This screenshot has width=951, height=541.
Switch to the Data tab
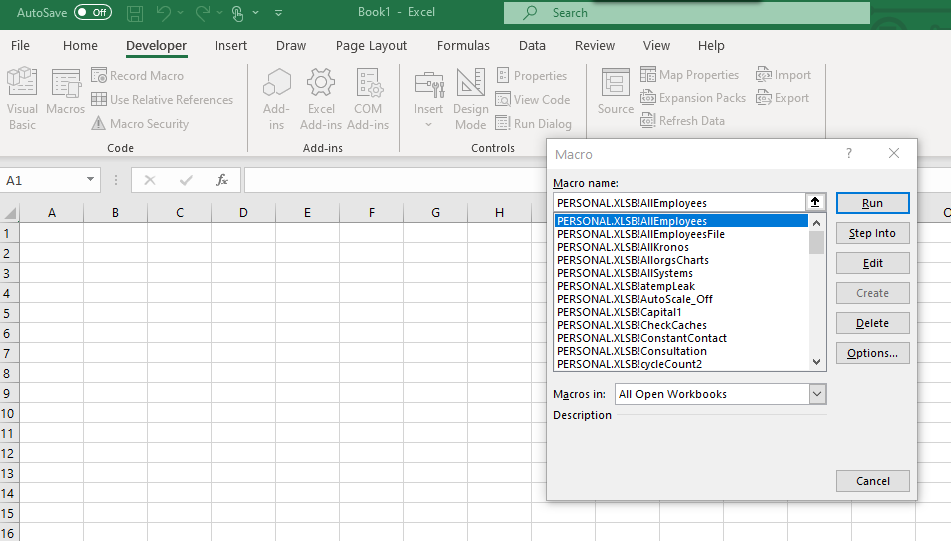point(532,45)
